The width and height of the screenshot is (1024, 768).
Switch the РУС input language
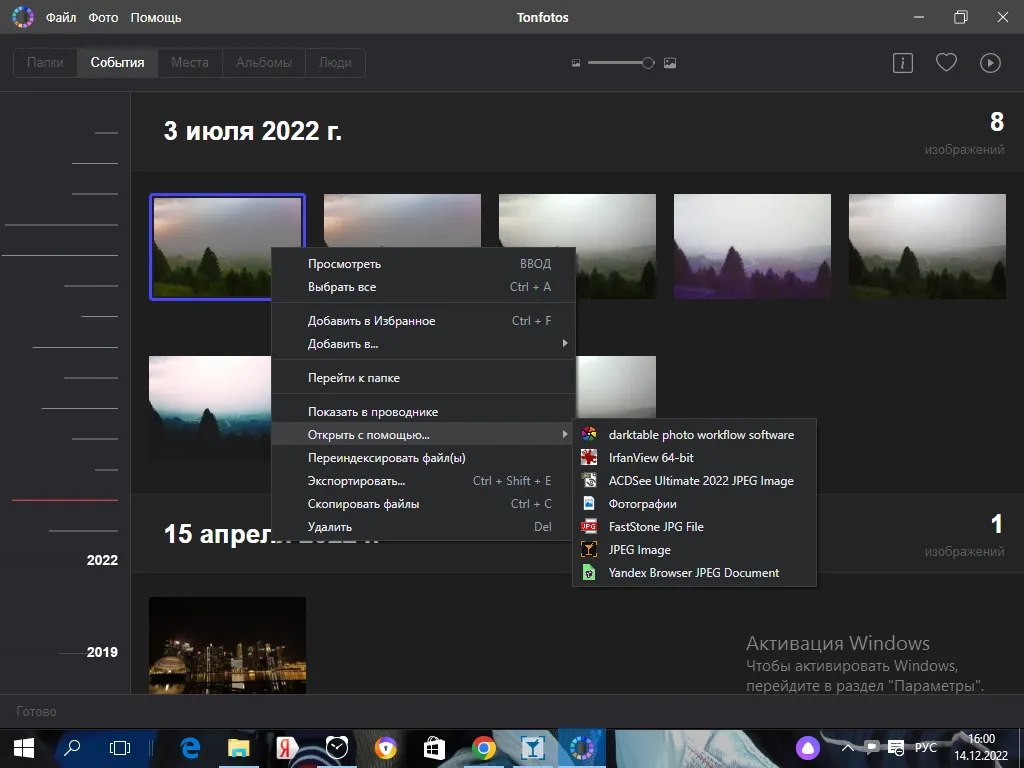pos(925,748)
